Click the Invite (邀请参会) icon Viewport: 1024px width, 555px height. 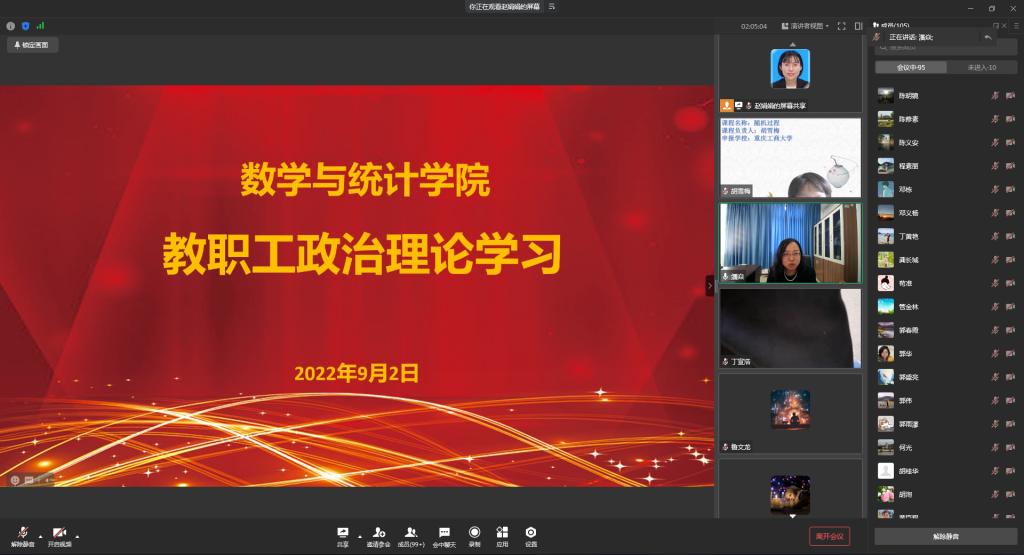coord(378,534)
